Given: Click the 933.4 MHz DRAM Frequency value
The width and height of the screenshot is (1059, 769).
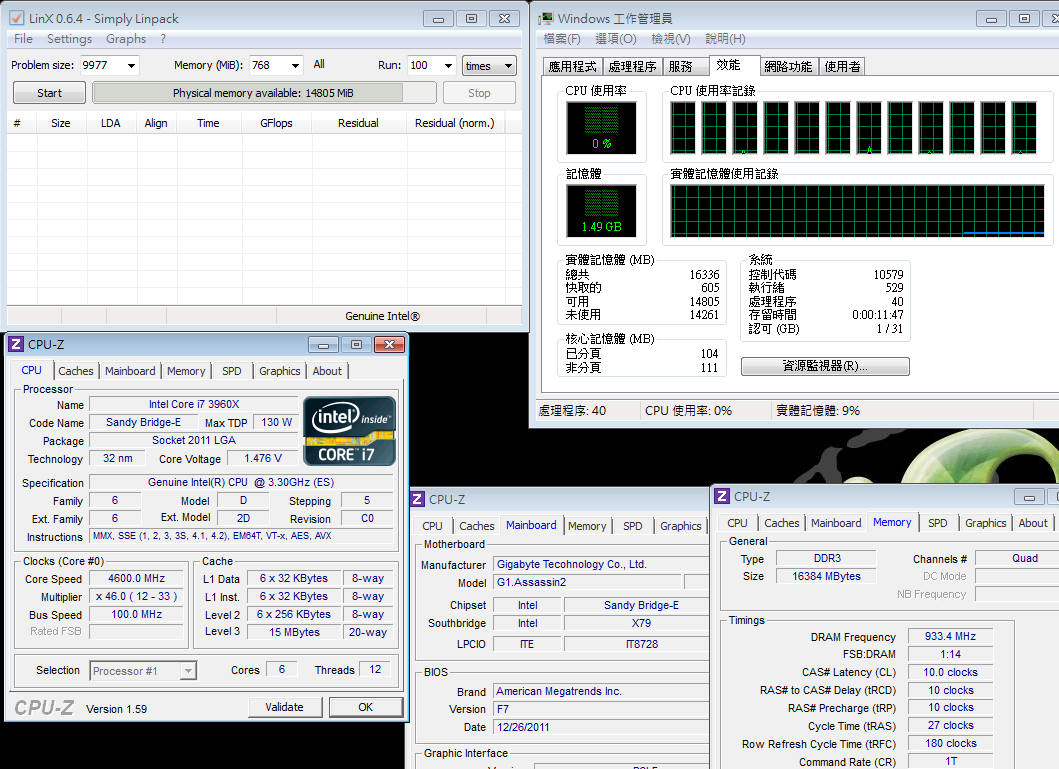Looking at the screenshot, I should (x=950, y=636).
